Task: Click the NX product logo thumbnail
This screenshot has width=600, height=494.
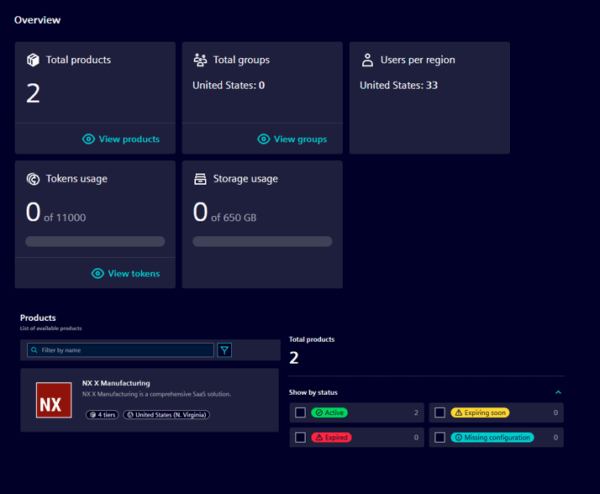Action: pos(52,400)
